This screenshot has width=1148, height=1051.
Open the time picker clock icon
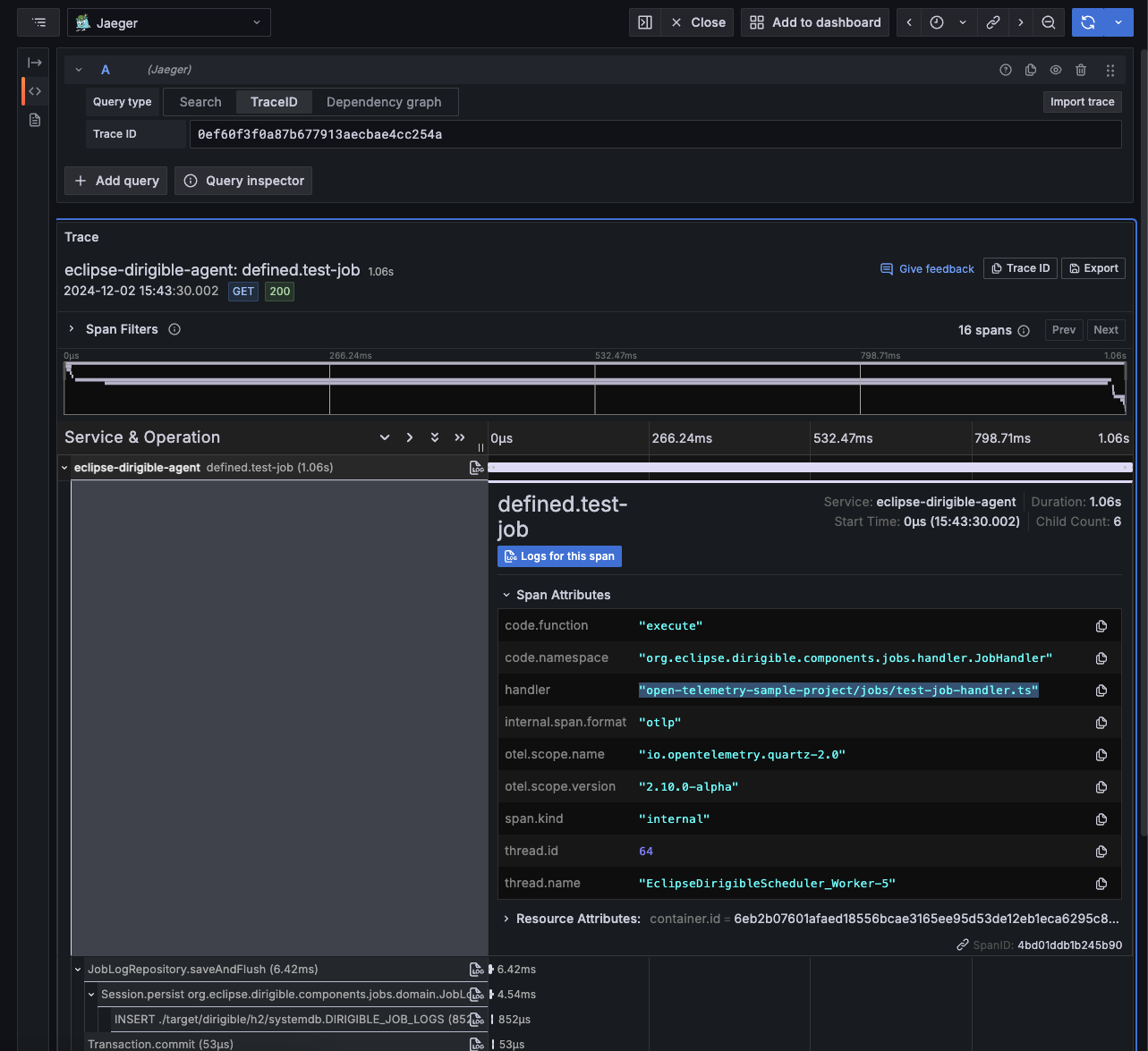pos(937,22)
